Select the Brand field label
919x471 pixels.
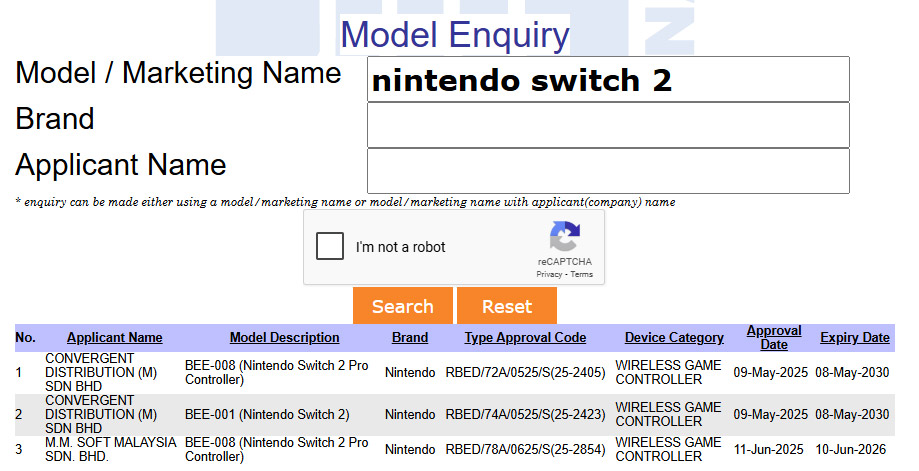click(x=55, y=119)
